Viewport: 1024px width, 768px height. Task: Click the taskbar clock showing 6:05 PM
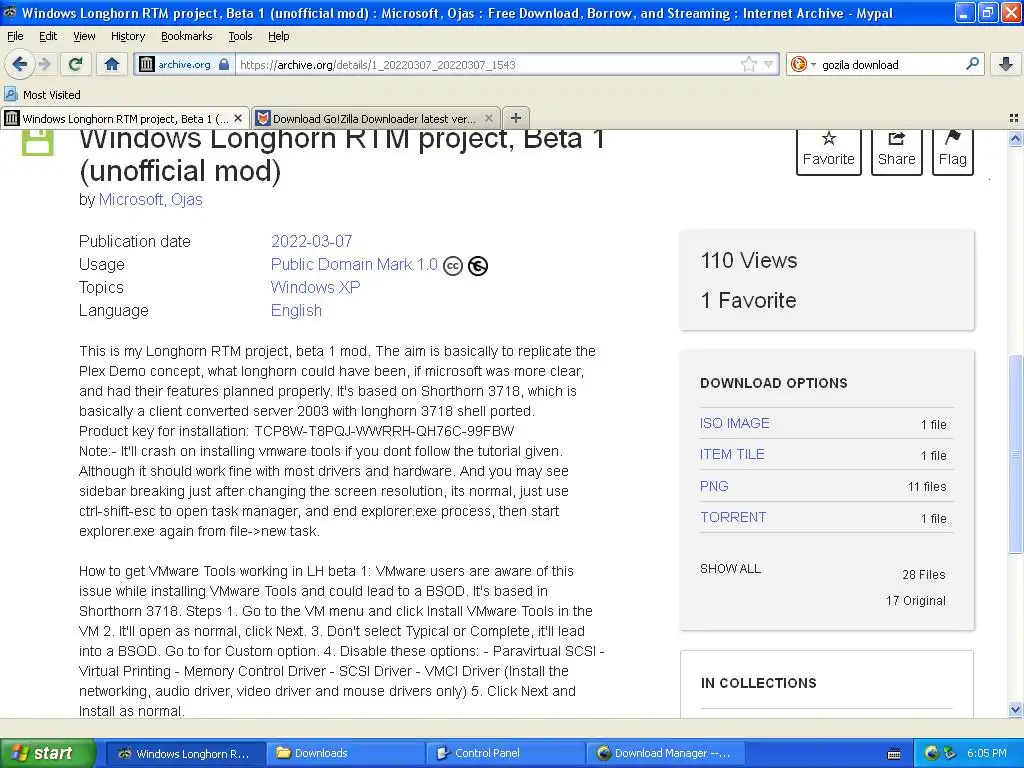click(987, 753)
